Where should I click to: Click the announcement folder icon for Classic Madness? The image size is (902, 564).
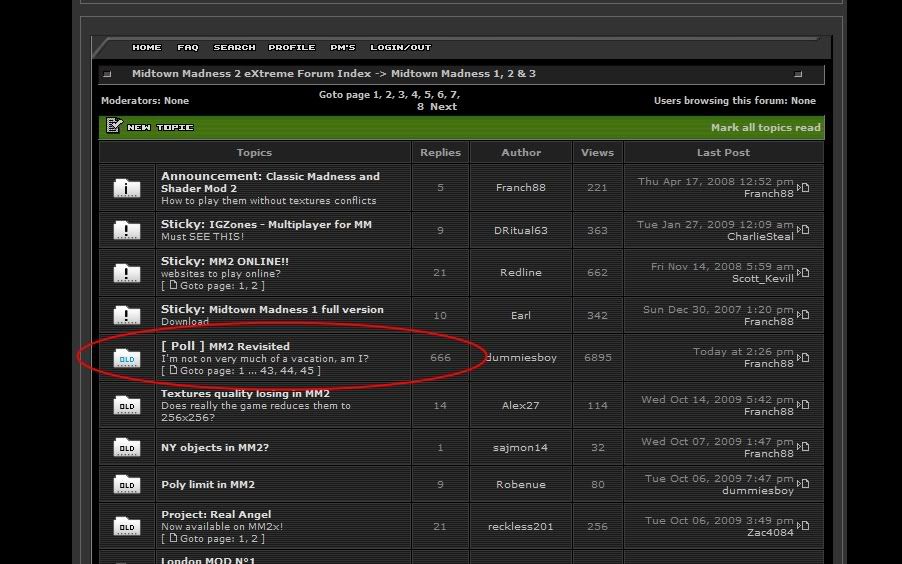click(127, 188)
